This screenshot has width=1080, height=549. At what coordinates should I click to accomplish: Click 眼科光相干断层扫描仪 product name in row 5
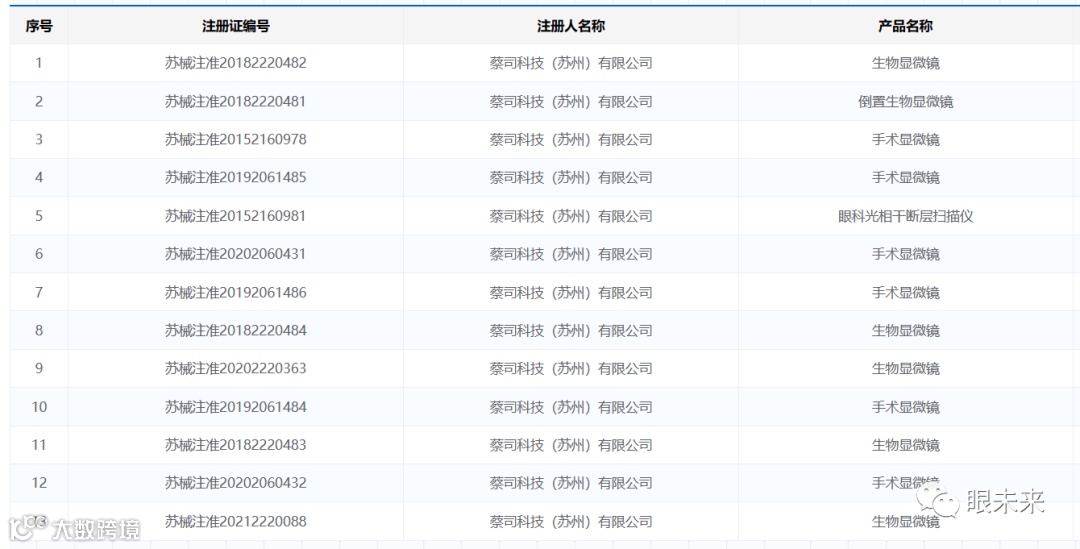coord(905,216)
